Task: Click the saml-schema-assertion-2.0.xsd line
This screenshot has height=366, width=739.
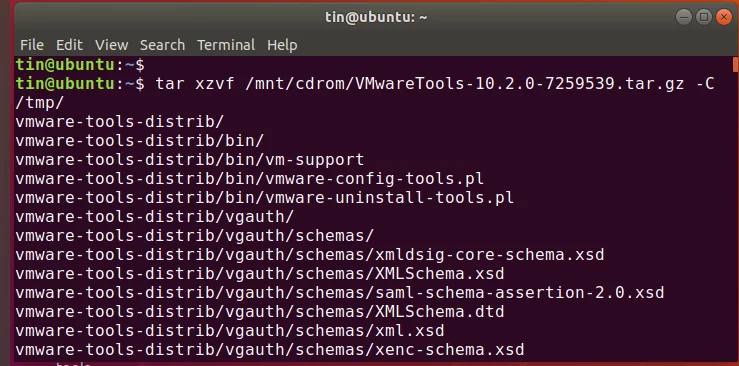Action: 340,293
